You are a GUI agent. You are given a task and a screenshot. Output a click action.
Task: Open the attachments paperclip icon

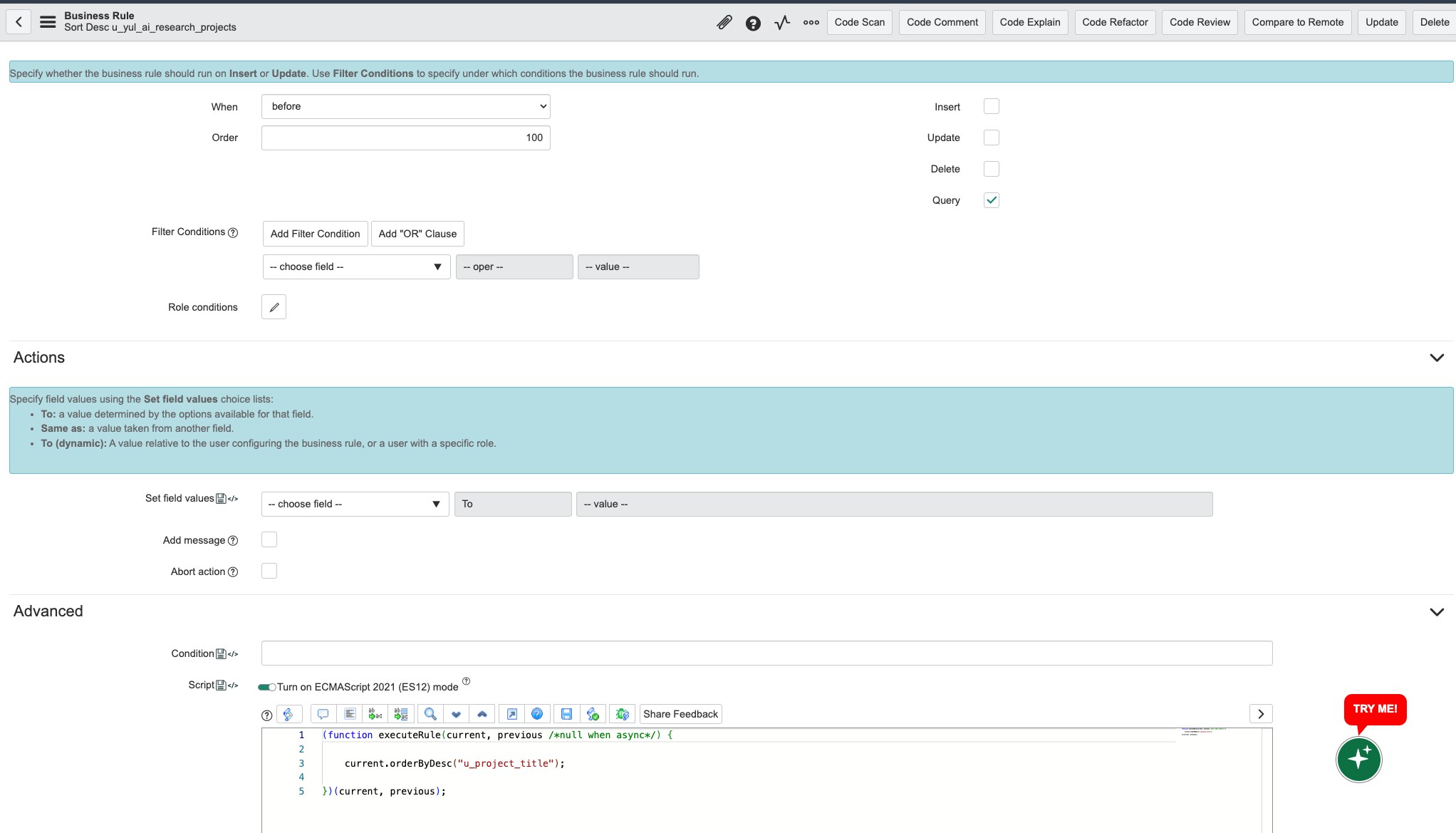tap(724, 23)
